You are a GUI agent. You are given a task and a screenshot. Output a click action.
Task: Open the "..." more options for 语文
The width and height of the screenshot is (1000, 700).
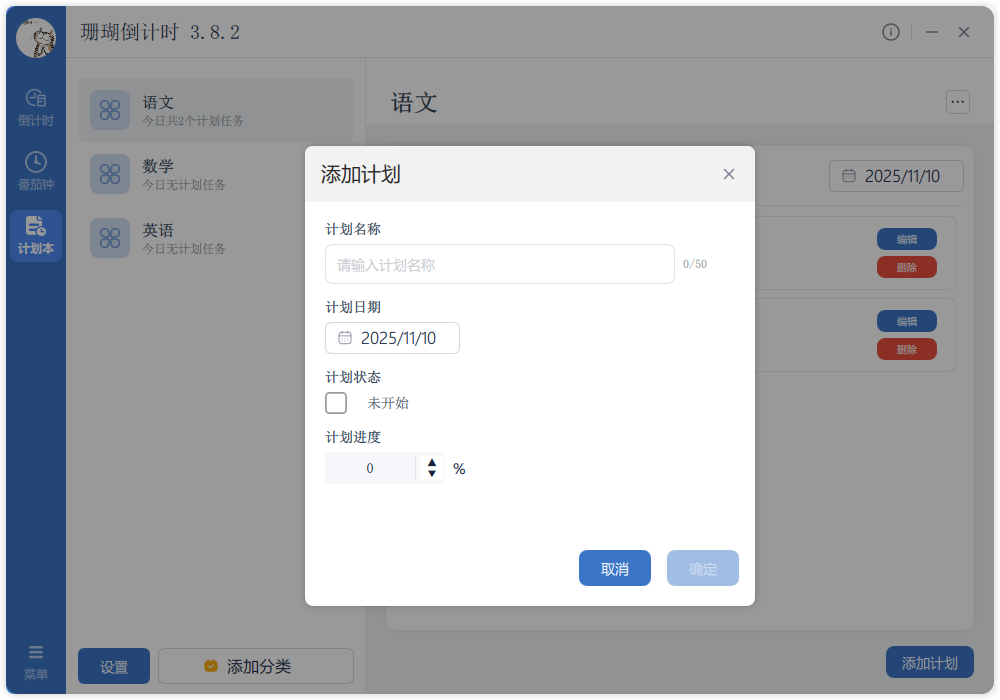pos(957,102)
